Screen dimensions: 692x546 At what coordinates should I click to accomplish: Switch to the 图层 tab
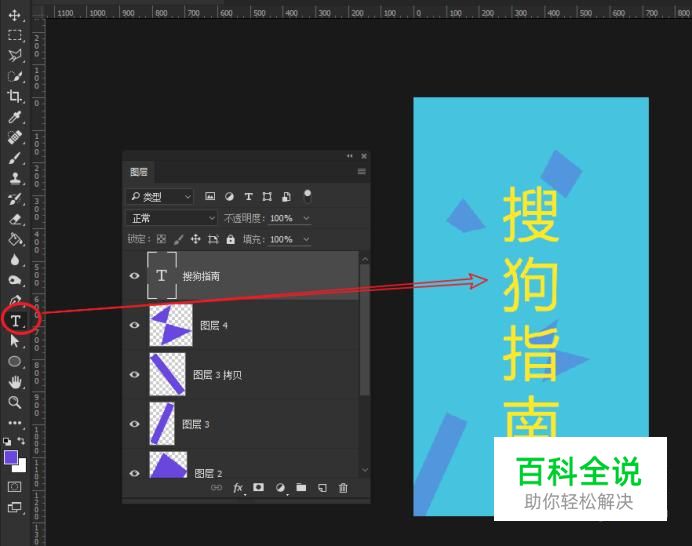coord(139,172)
